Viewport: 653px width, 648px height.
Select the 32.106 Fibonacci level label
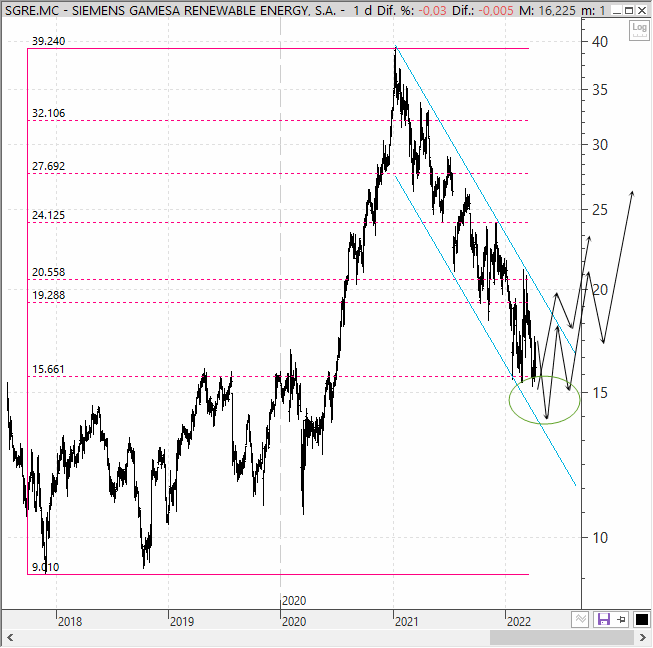(49, 113)
